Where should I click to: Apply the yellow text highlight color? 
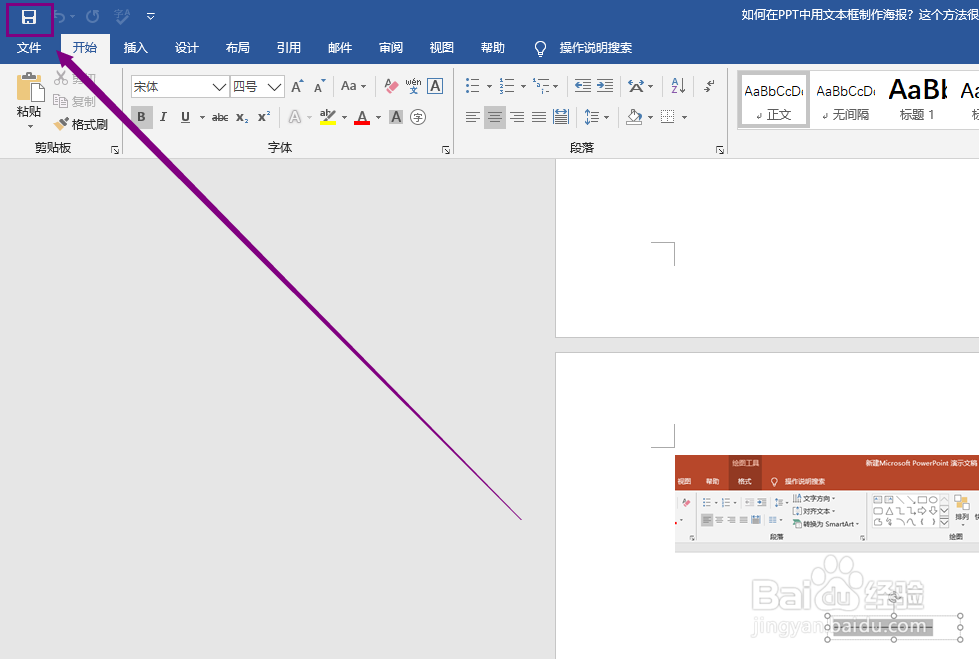click(x=328, y=117)
